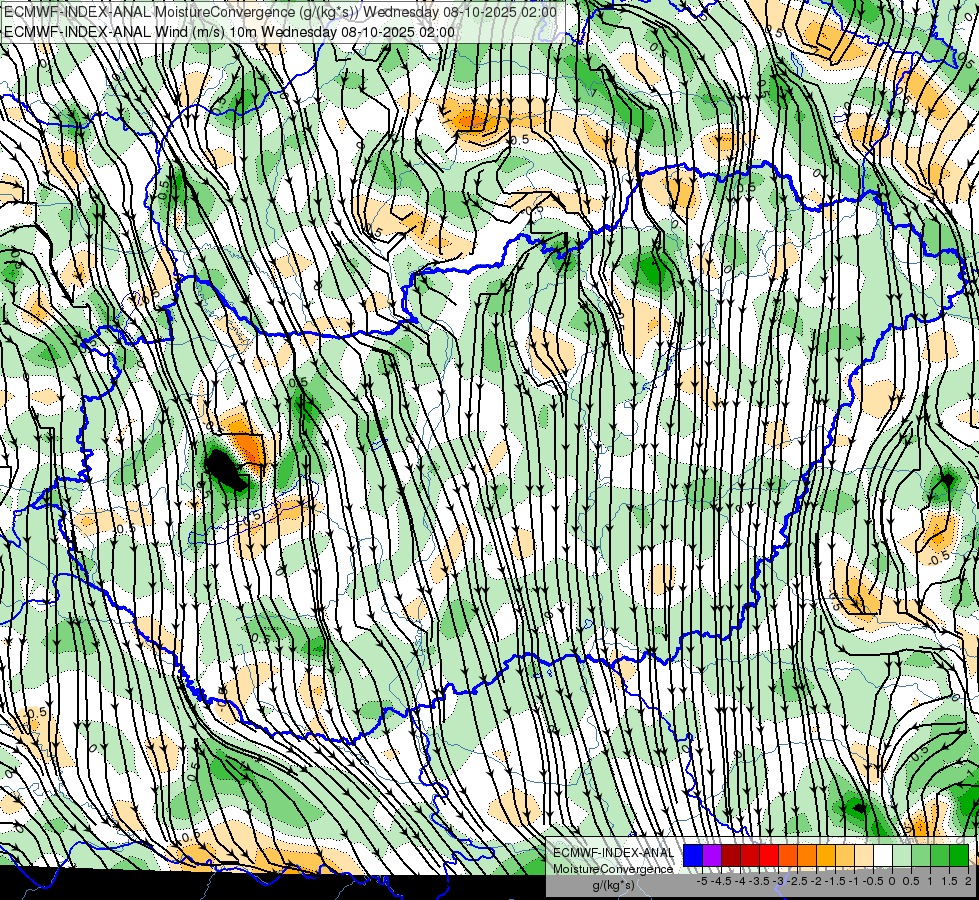
Task: Pick the pale peach legend swatch left of white
Action: tap(864, 856)
